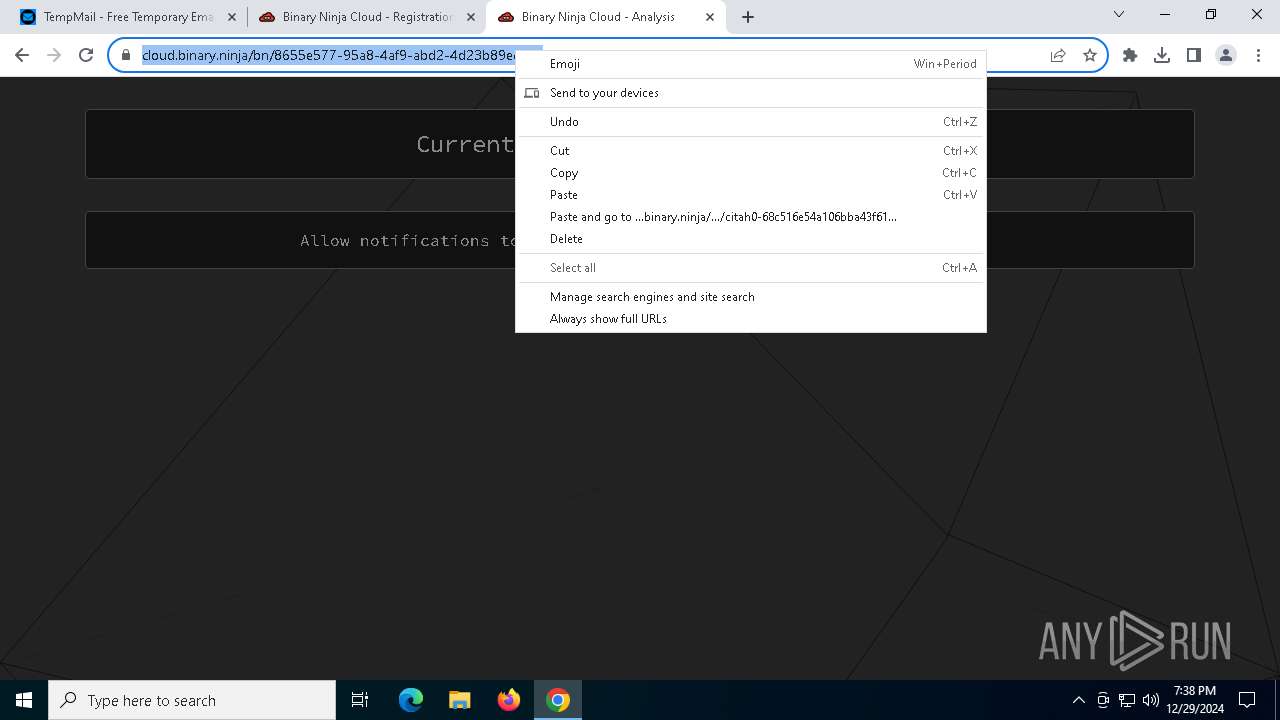This screenshot has height=720, width=1280.
Task: Expand the tab search dropdown
Action: (1119, 14)
